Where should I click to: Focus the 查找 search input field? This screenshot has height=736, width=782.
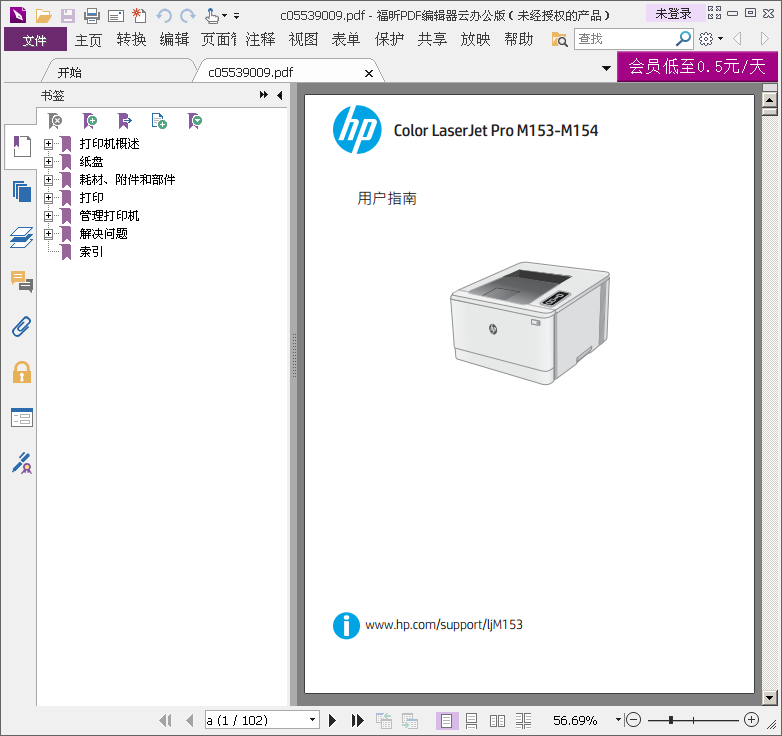pyautogui.click(x=623, y=39)
